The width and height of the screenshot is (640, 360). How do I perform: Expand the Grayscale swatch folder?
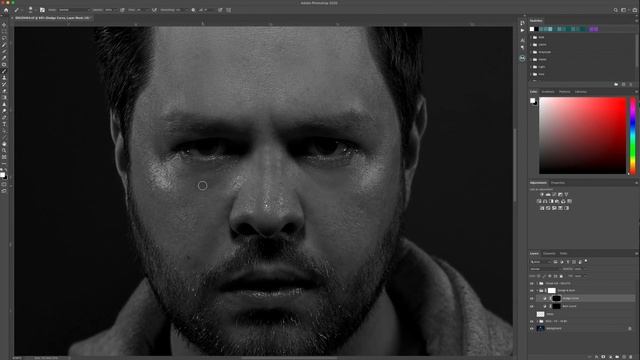pos(531,52)
